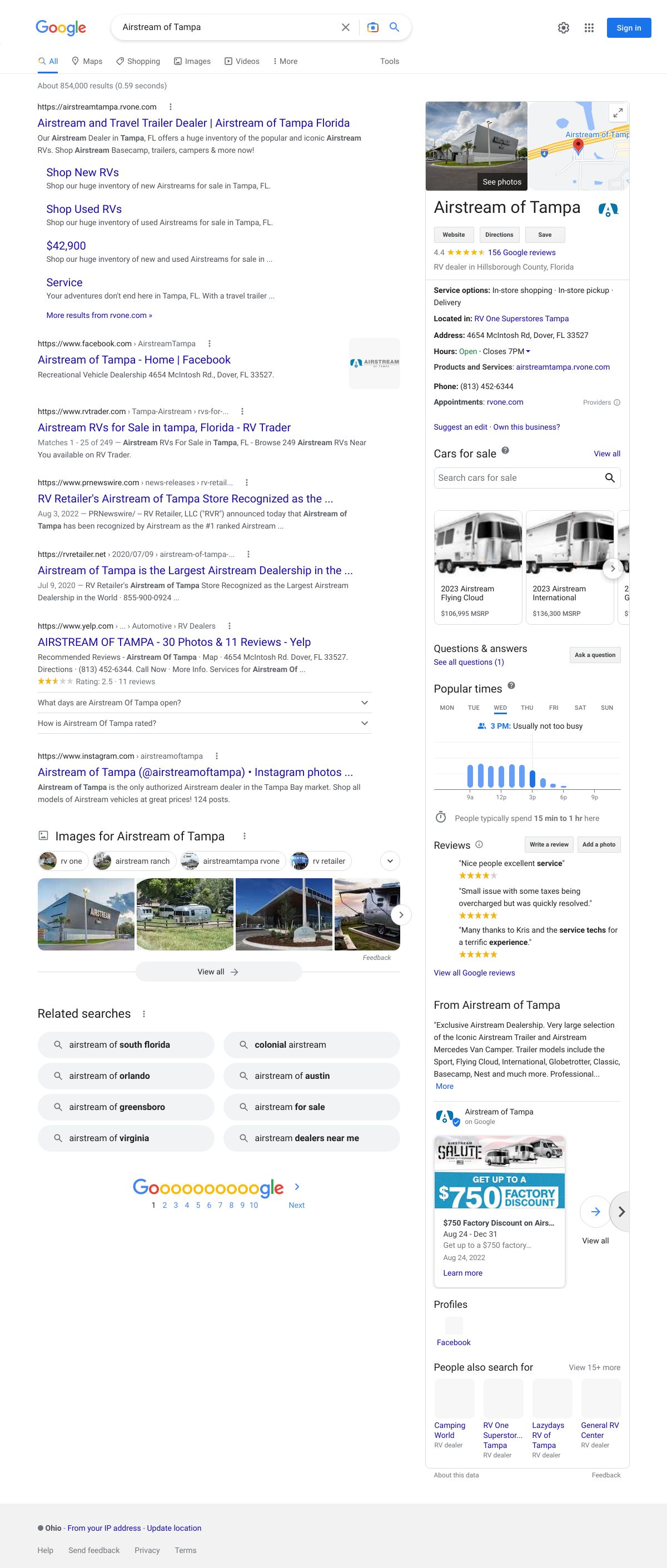Open options dots for Facebook result
The width and height of the screenshot is (667, 1568).
(210, 344)
